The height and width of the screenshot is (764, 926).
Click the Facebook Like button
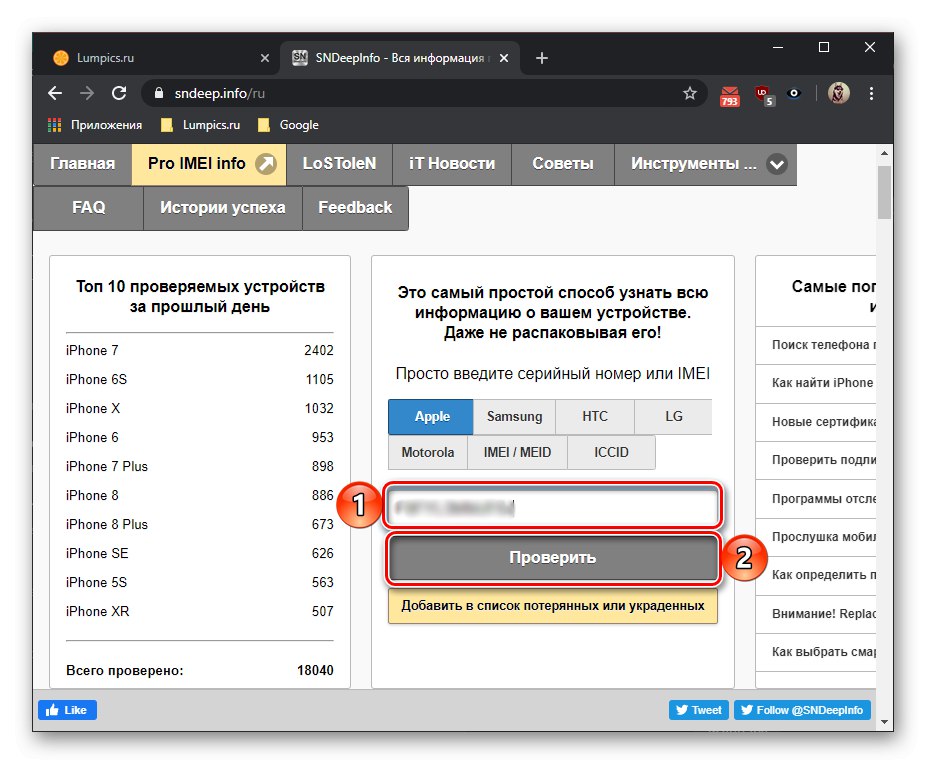click(67, 710)
